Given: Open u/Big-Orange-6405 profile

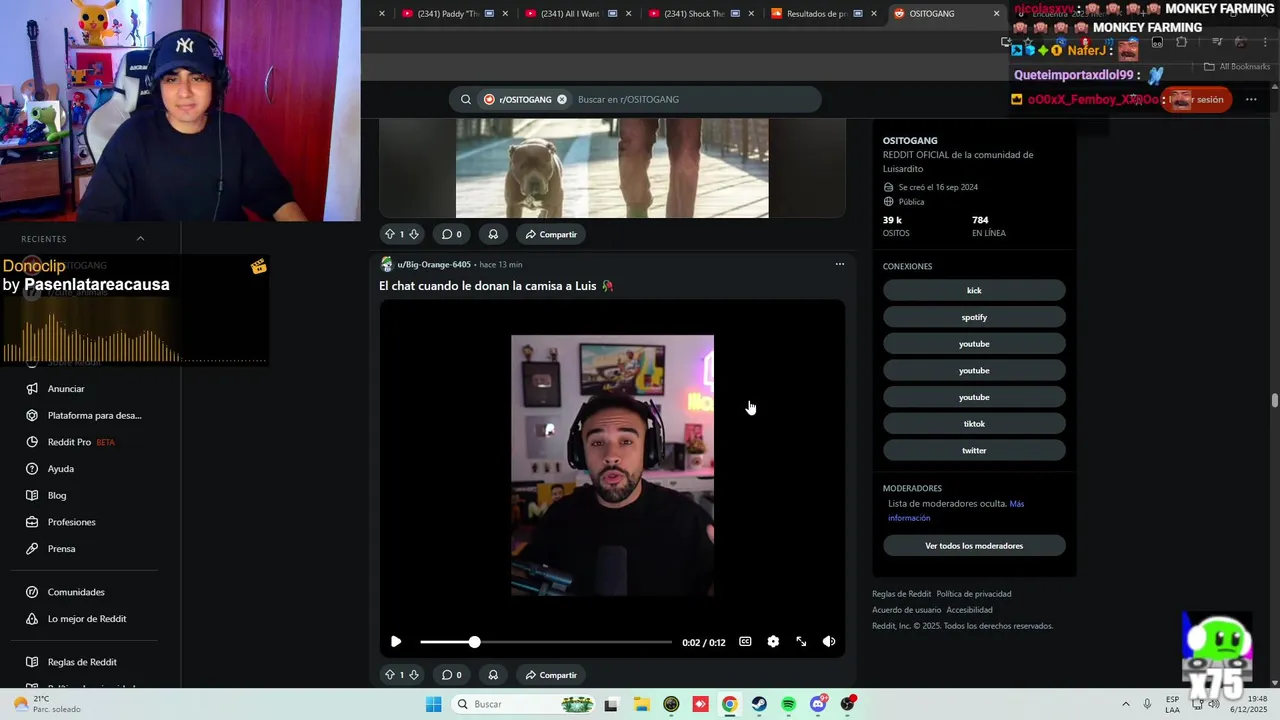Looking at the screenshot, I should [x=433, y=265].
